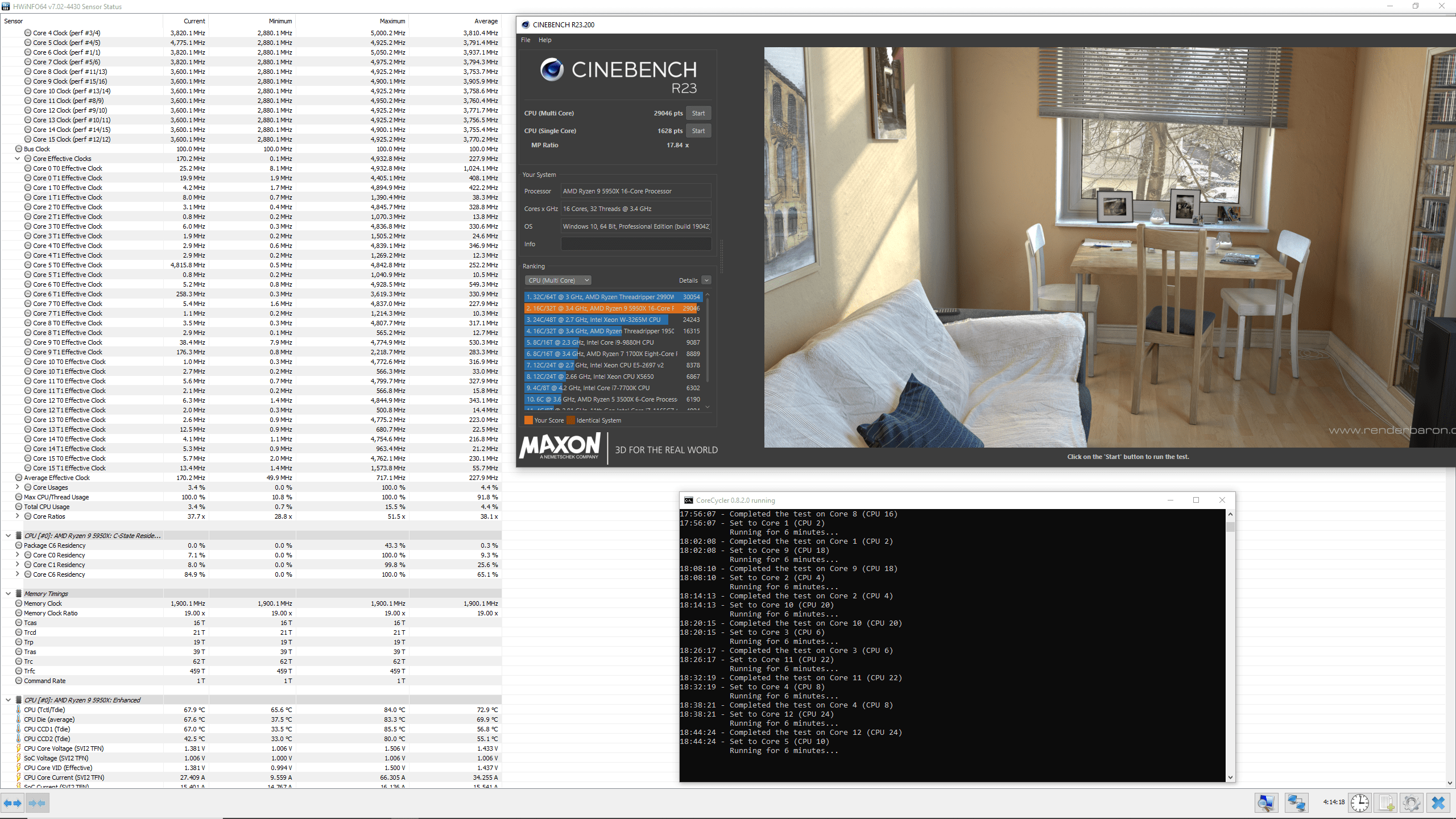Click the CPU Core Current lightning icon
The image size is (1456, 819).
[18, 777]
